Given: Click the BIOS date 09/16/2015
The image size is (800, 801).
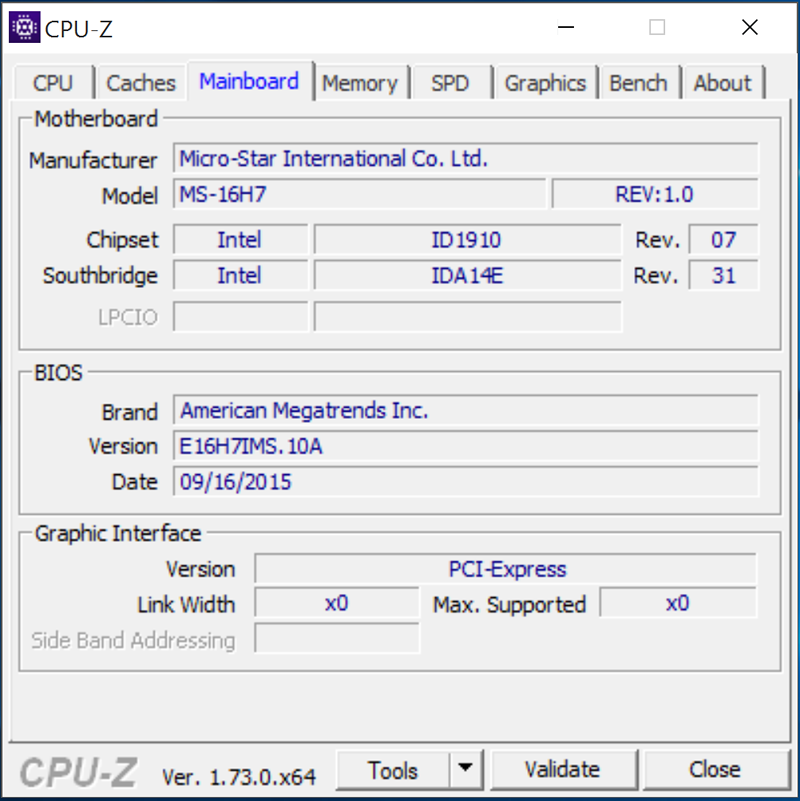Looking at the screenshot, I should [x=465, y=481].
